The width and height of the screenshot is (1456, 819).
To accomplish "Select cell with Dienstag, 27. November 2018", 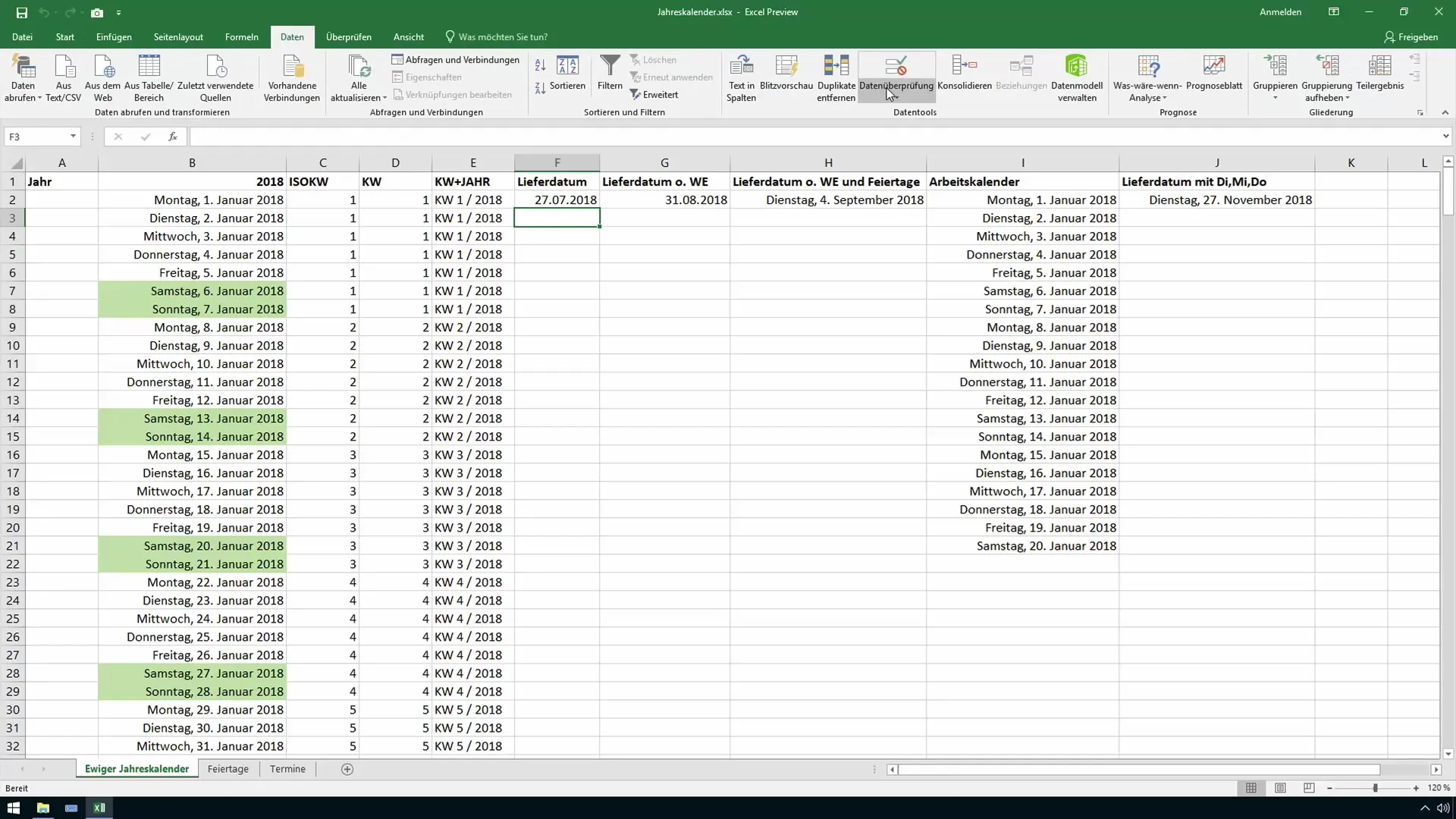I will coord(1216,199).
